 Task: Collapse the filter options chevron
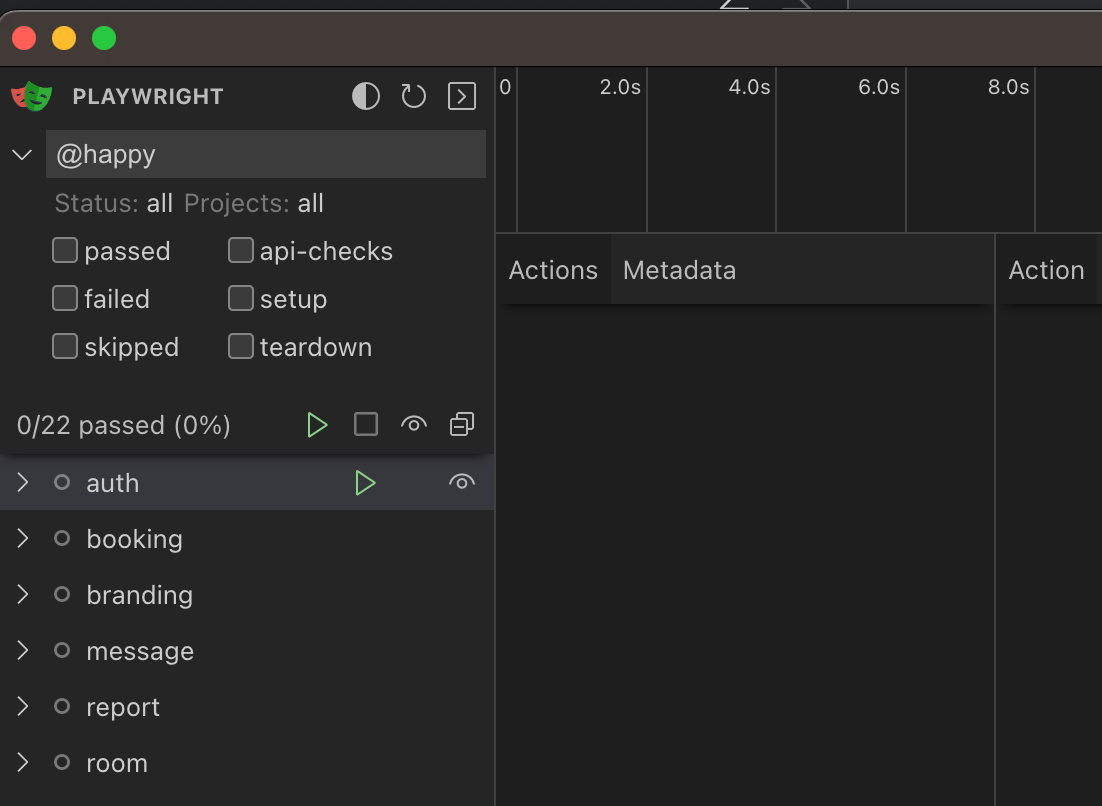pos(22,154)
